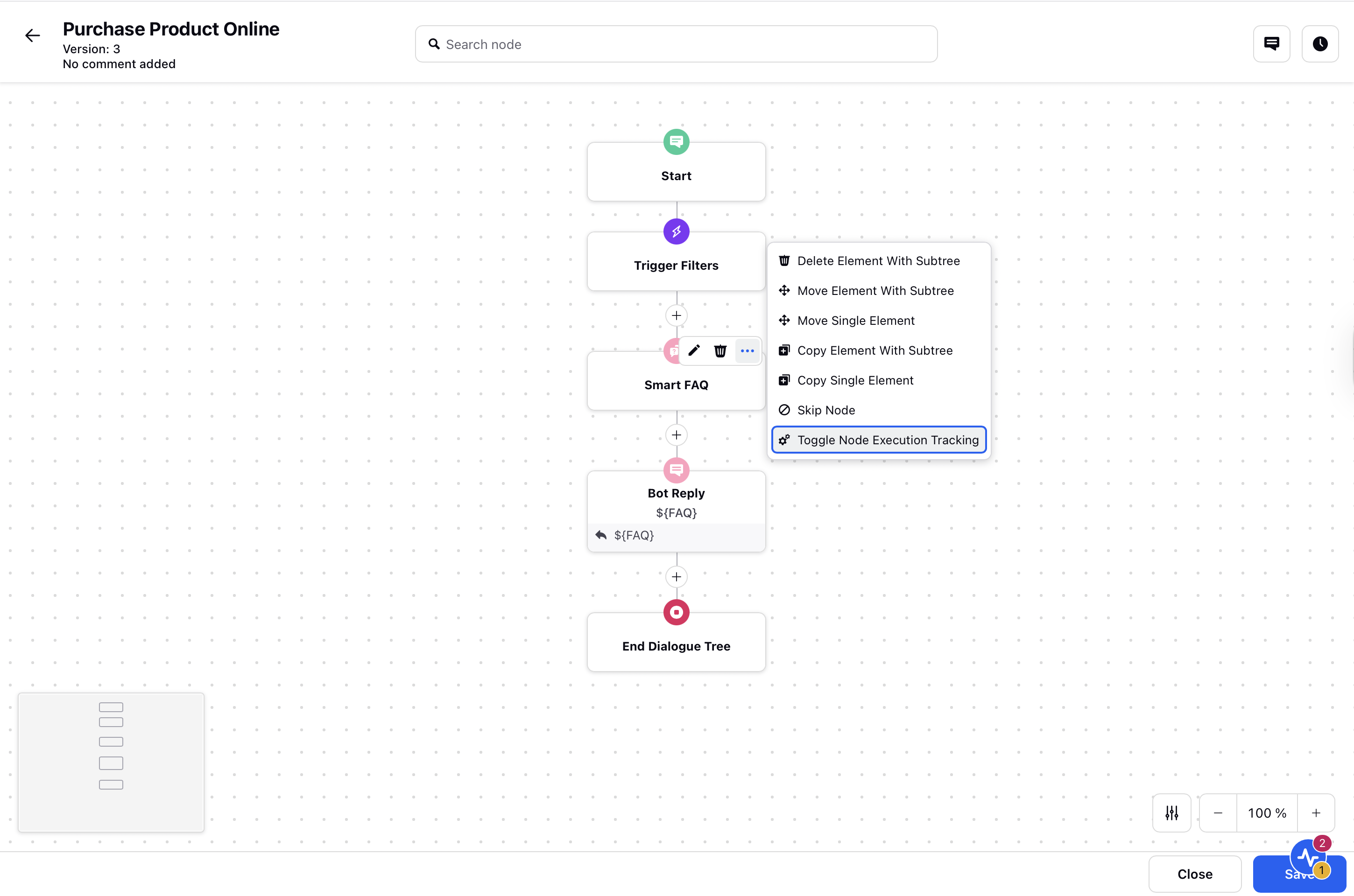Zoom in with the plus button
This screenshot has width=1354, height=896.
(1316, 812)
